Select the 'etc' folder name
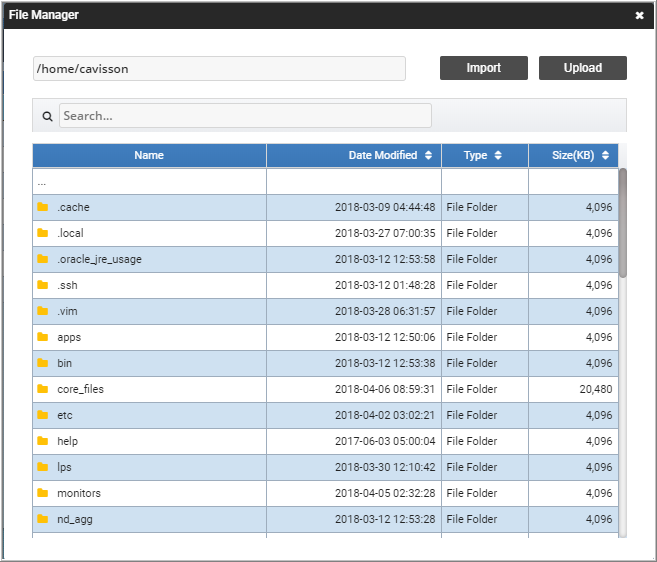The image size is (657, 562). [x=65, y=415]
